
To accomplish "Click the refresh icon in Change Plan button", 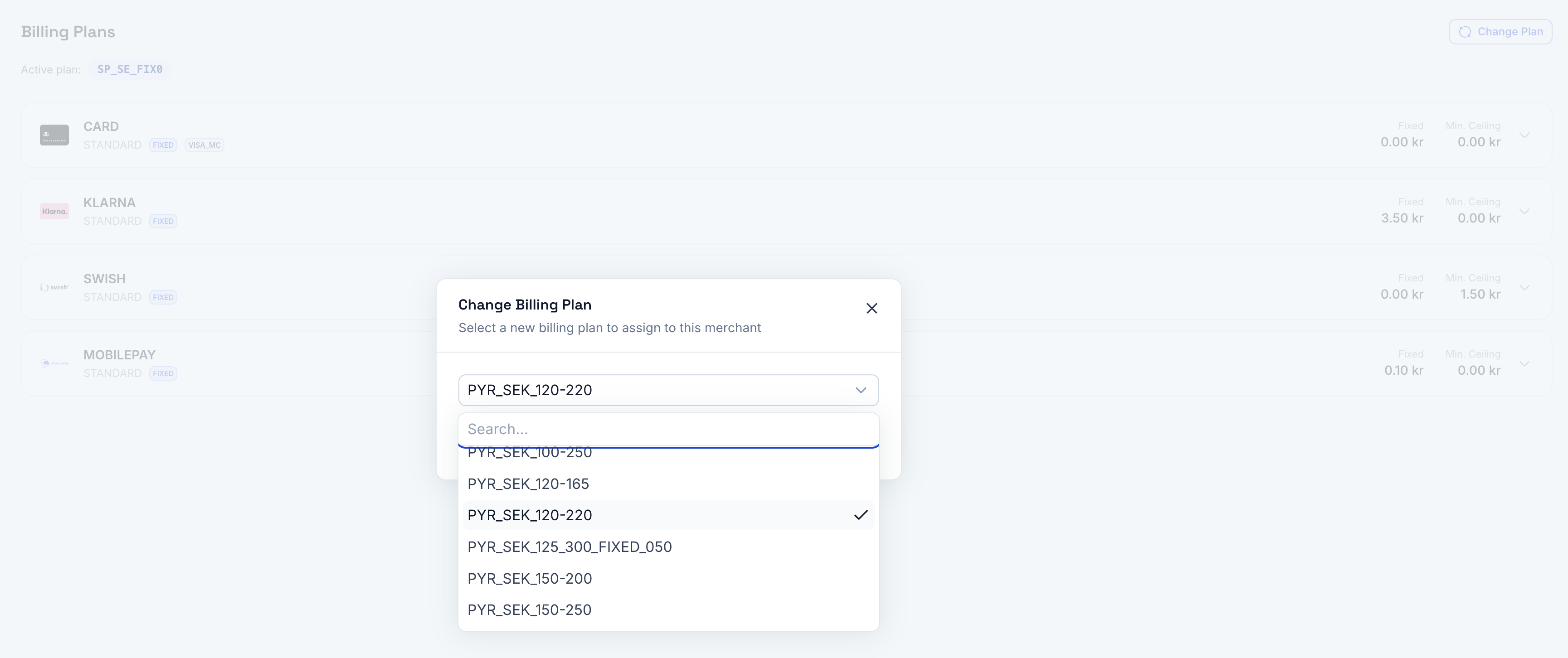I will point(1466,32).
